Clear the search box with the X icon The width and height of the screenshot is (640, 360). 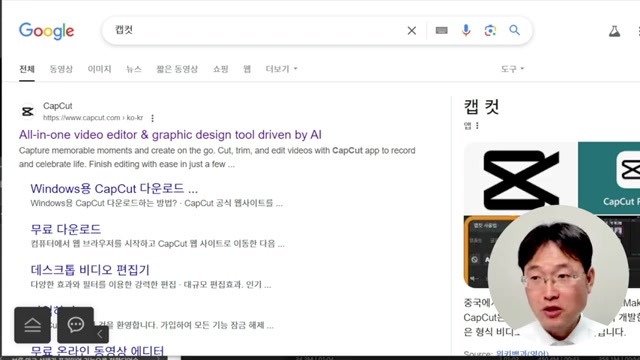412,31
